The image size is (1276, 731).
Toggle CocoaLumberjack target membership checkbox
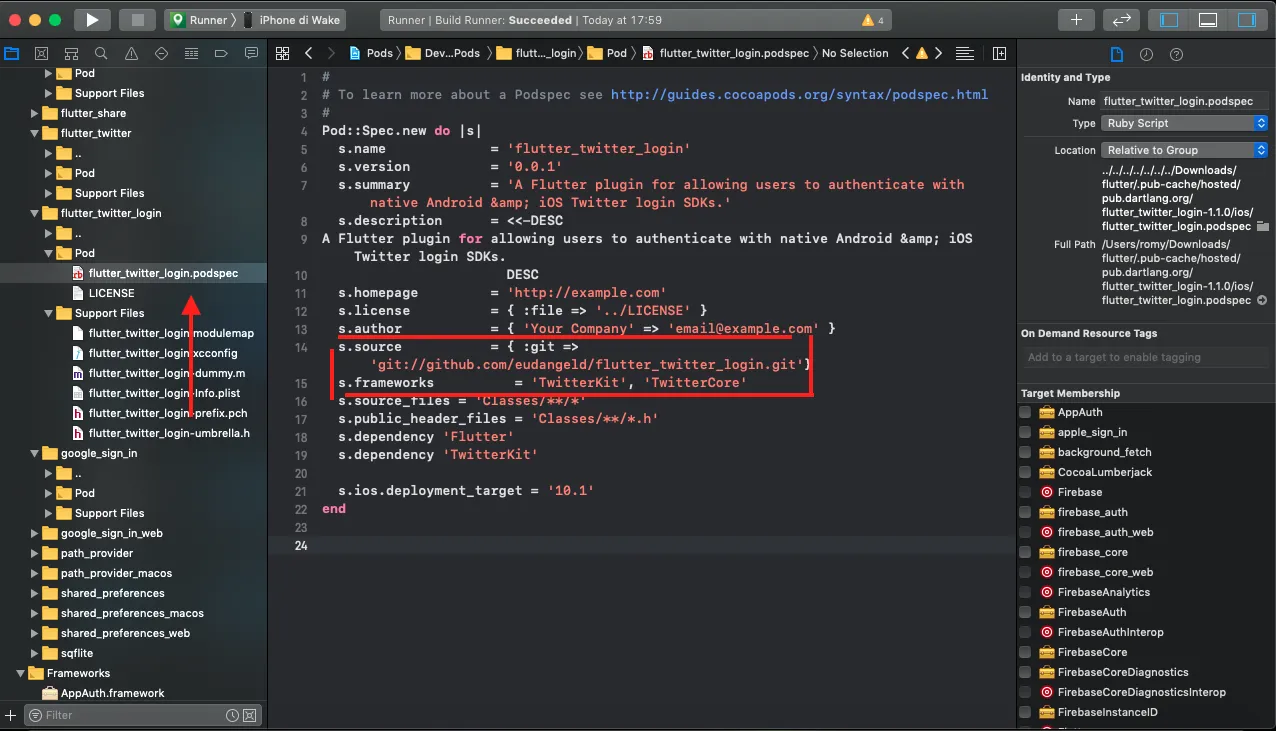click(x=1025, y=472)
